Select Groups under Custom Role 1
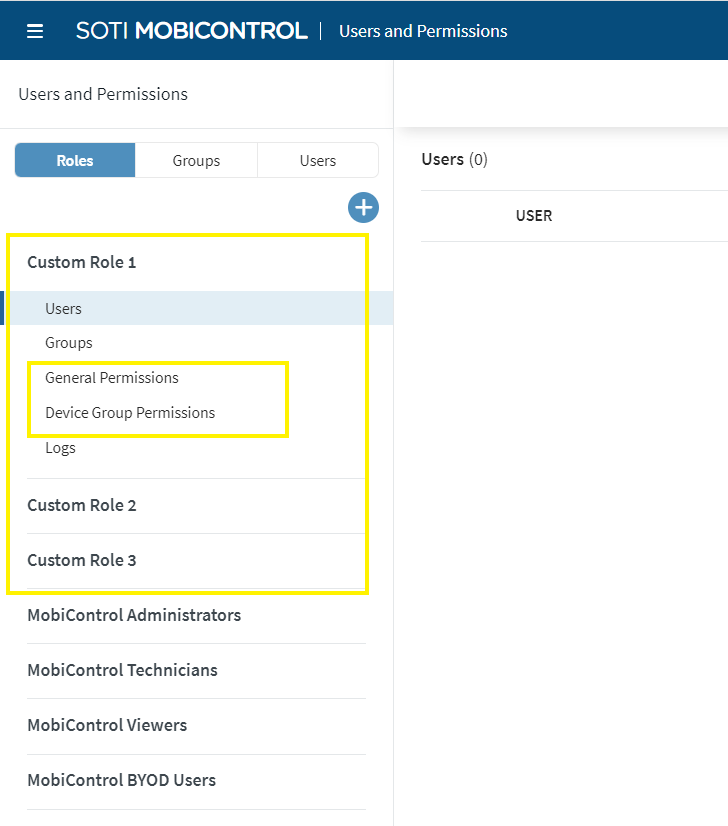The height and width of the screenshot is (826, 728). (69, 343)
